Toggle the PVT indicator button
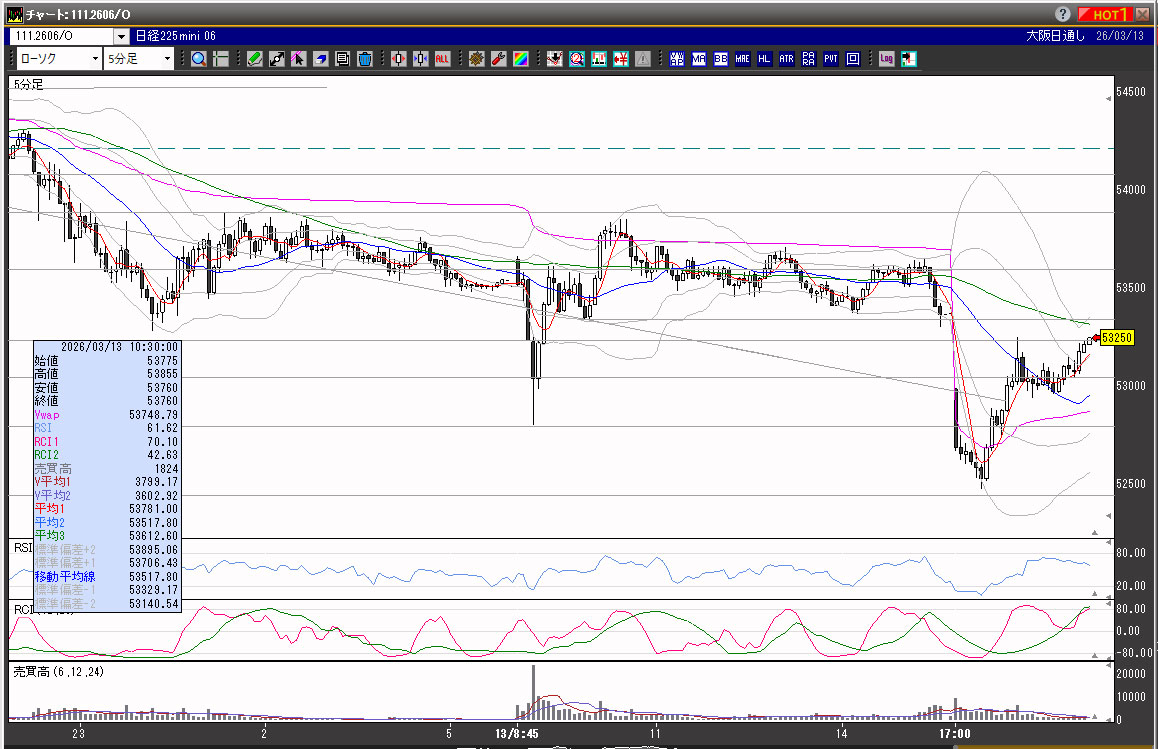Image resolution: width=1158 pixels, height=749 pixels. [831, 59]
